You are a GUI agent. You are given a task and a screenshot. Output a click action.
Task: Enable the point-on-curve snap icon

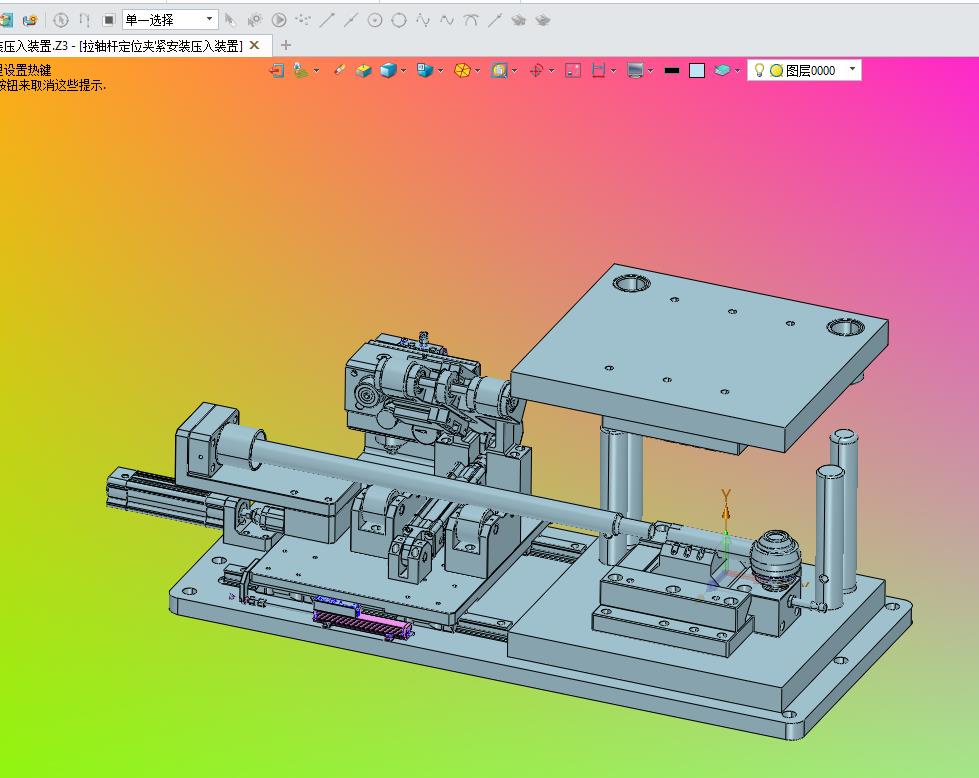pos(423,21)
